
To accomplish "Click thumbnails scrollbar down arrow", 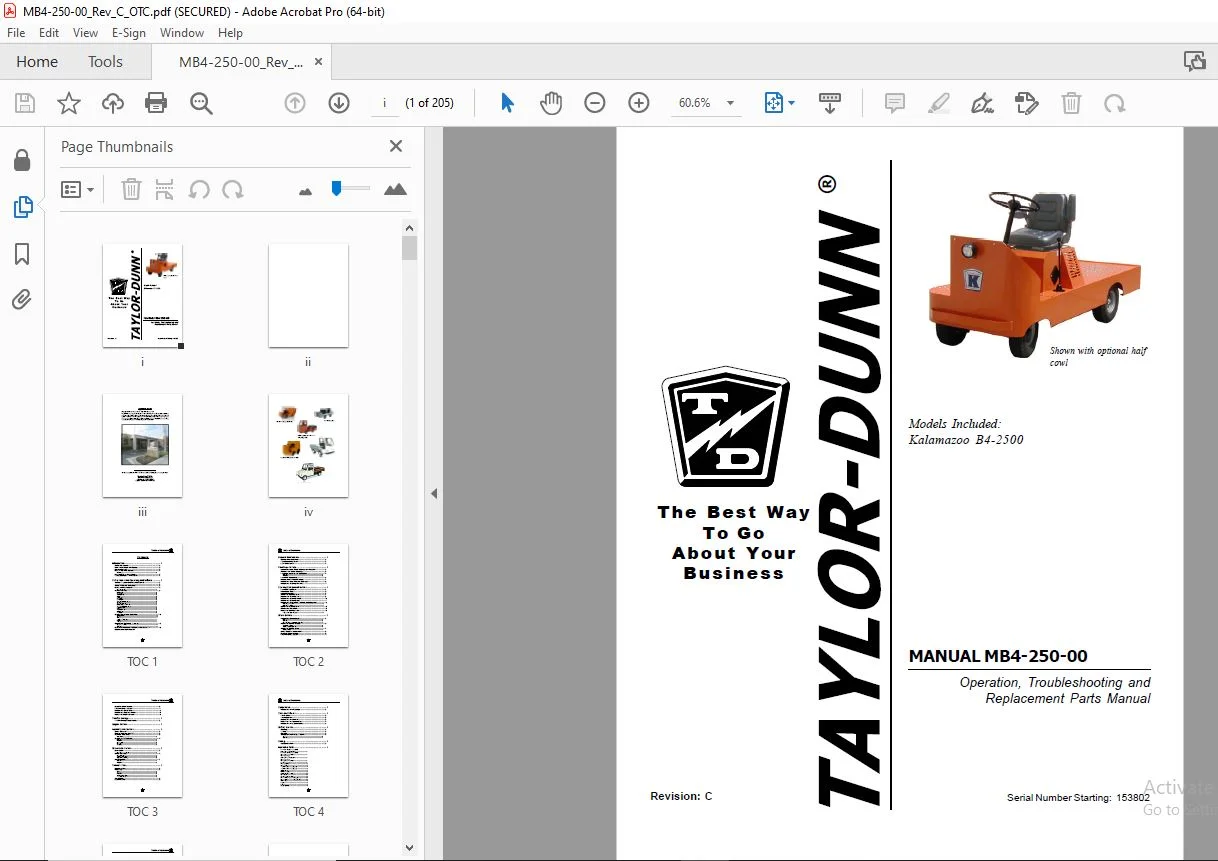I will click(409, 847).
